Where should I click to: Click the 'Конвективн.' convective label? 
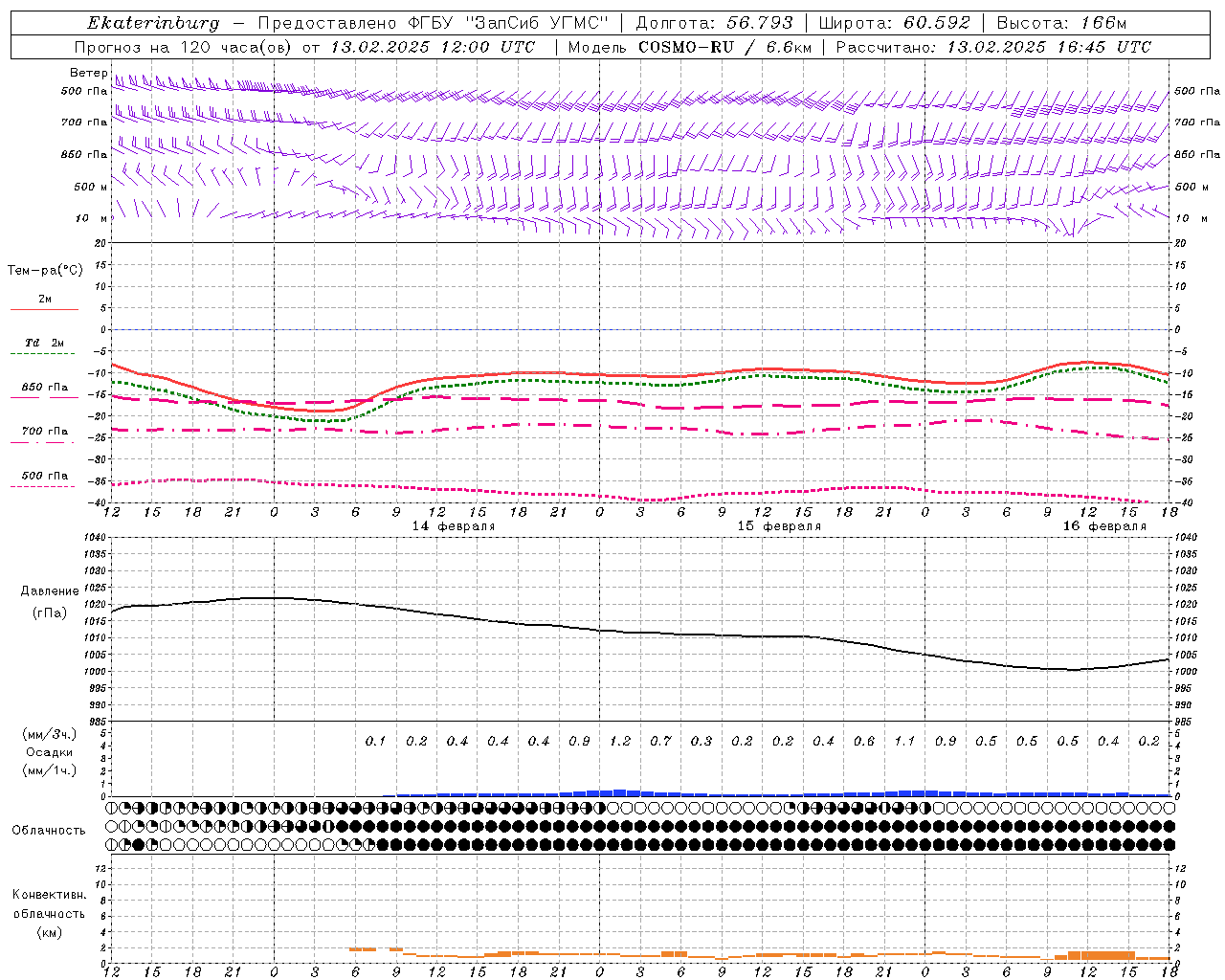(x=50, y=895)
